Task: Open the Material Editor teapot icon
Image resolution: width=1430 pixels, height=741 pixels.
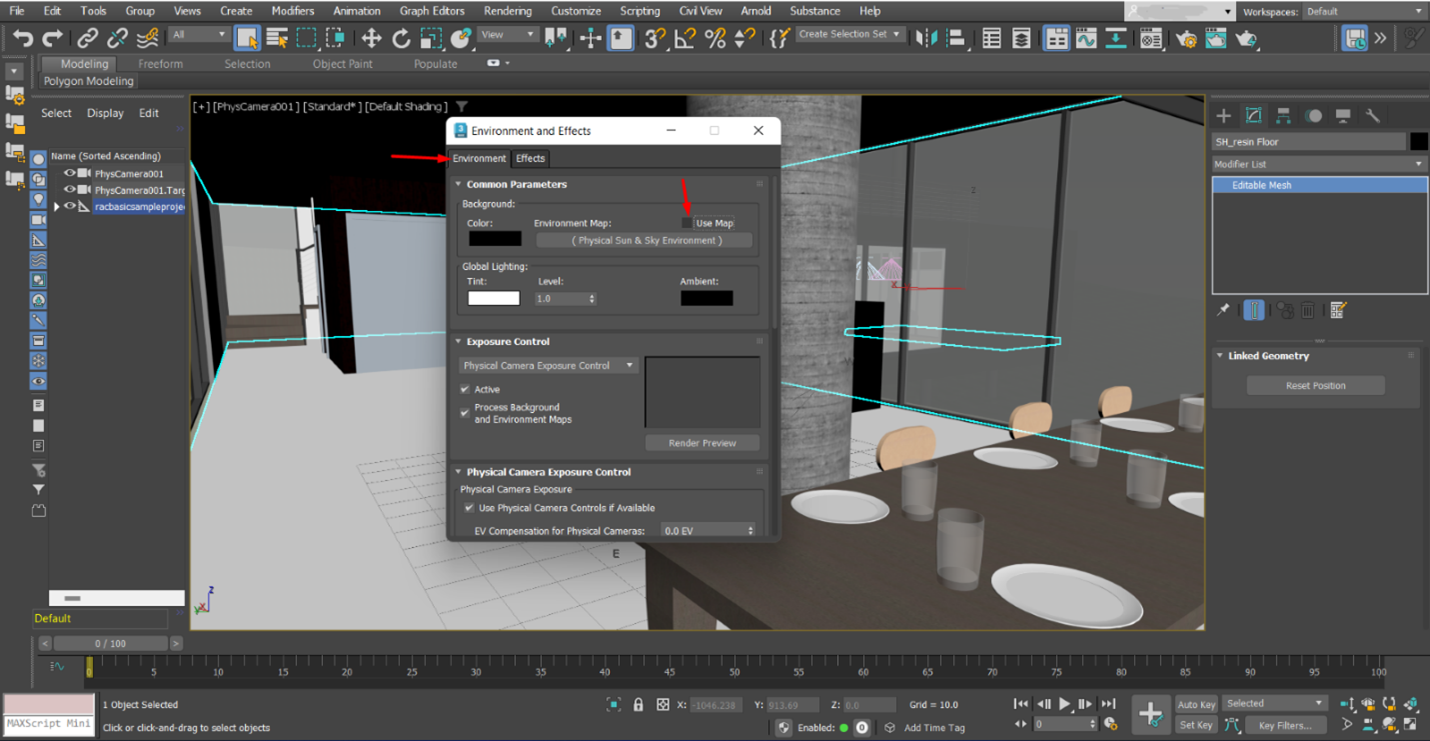Action: click(1149, 38)
